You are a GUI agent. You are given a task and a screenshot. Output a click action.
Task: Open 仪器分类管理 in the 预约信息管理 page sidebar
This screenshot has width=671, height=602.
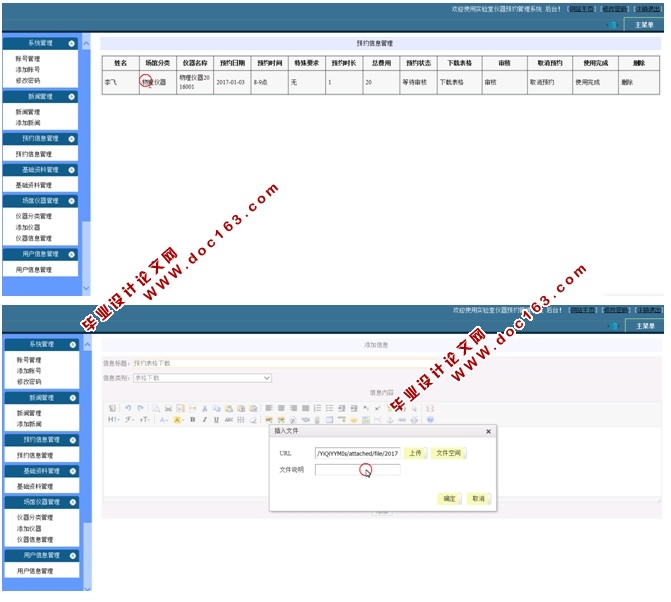tap(34, 216)
